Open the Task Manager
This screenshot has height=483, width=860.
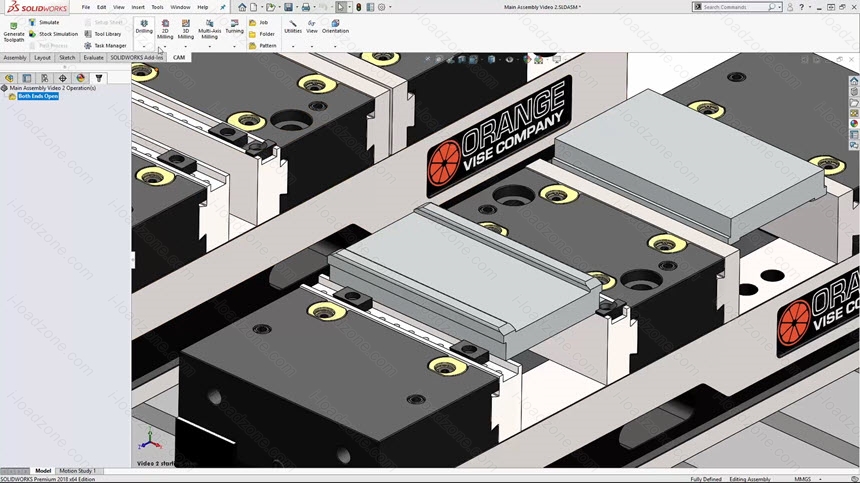click(x=105, y=46)
